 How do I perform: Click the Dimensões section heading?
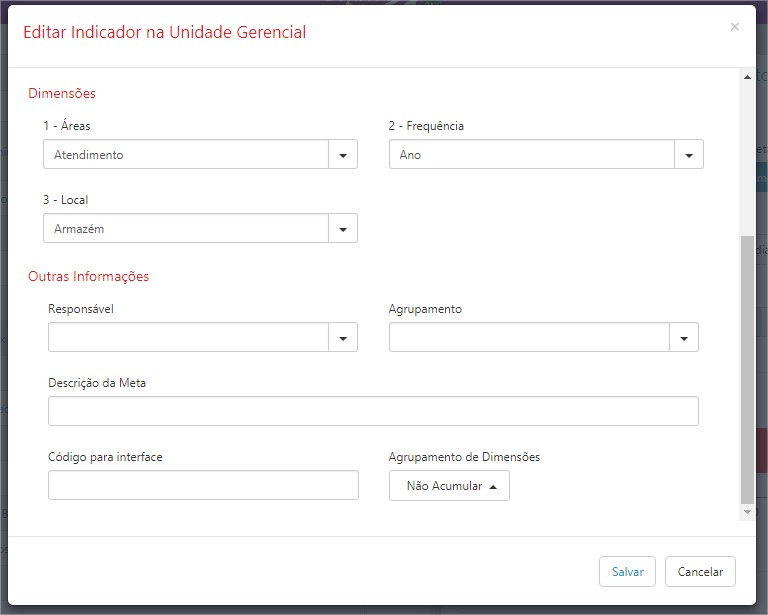62,94
